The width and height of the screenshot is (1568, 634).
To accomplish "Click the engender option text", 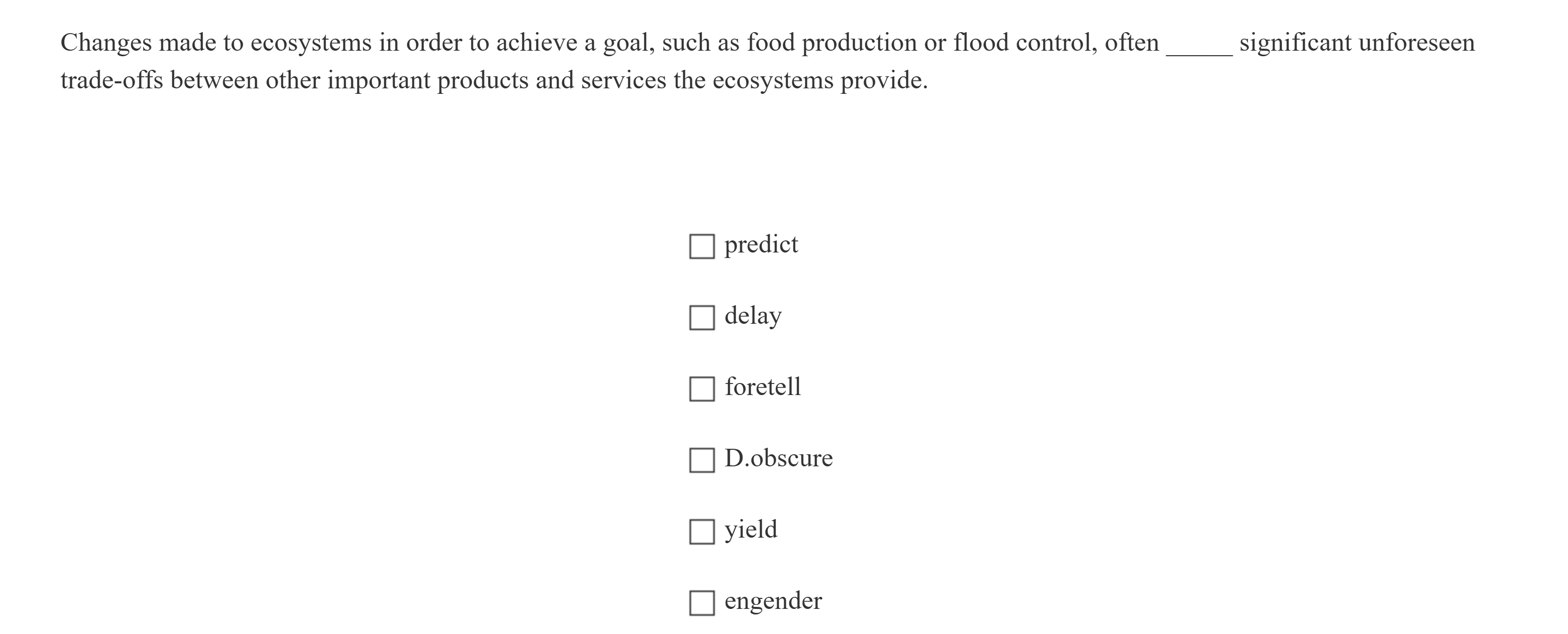I will pyautogui.click(x=773, y=600).
